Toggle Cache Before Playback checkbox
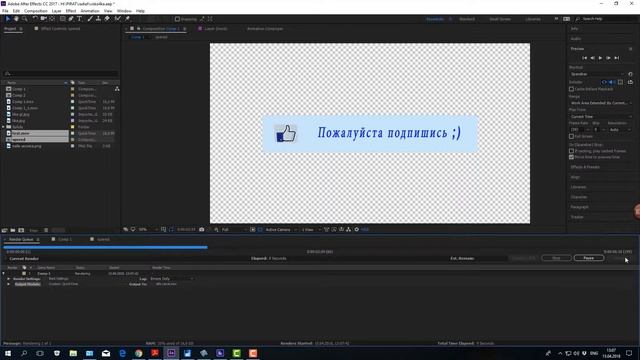This screenshot has height=360, width=640. pyautogui.click(x=571, y=89)
